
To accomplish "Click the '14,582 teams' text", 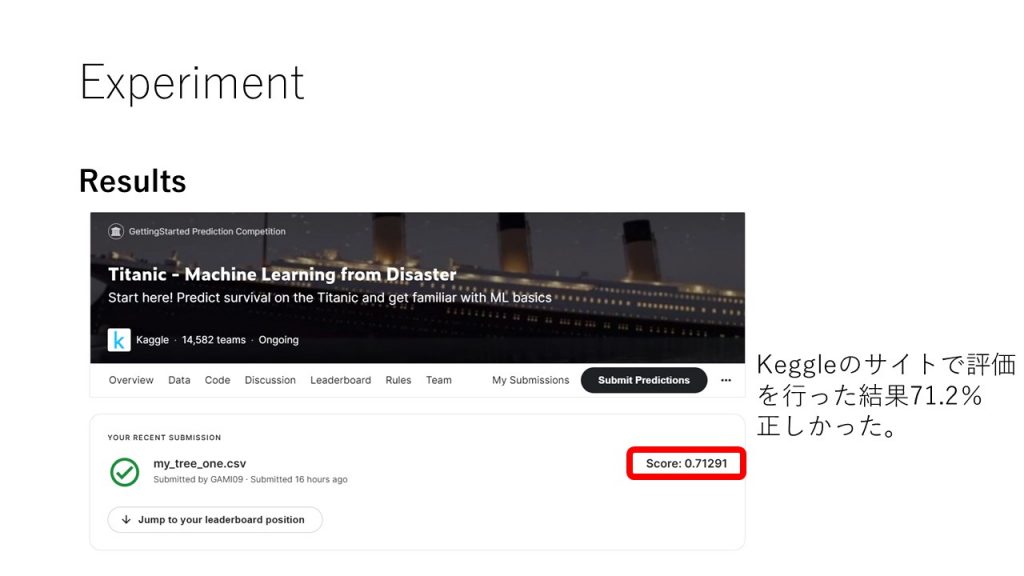I will 214,340.
